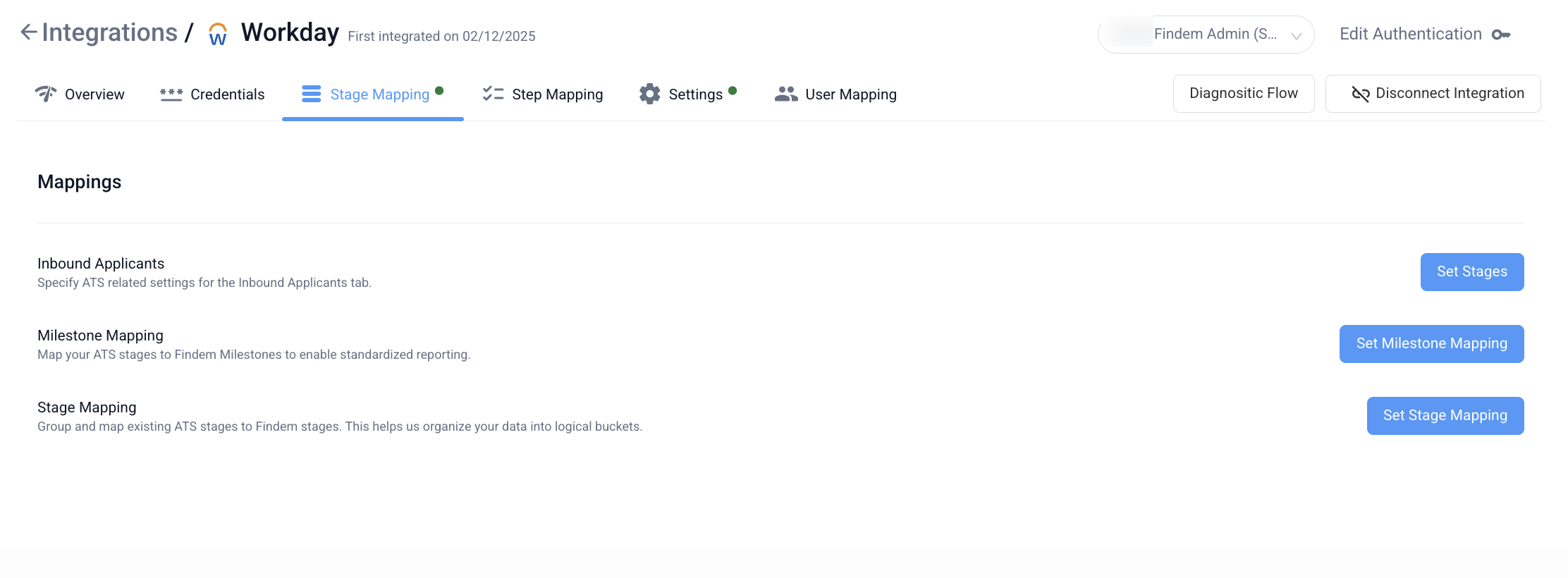Open the Findem Admin account dropdown
1568x578 pixels.
click(1206, 35)
